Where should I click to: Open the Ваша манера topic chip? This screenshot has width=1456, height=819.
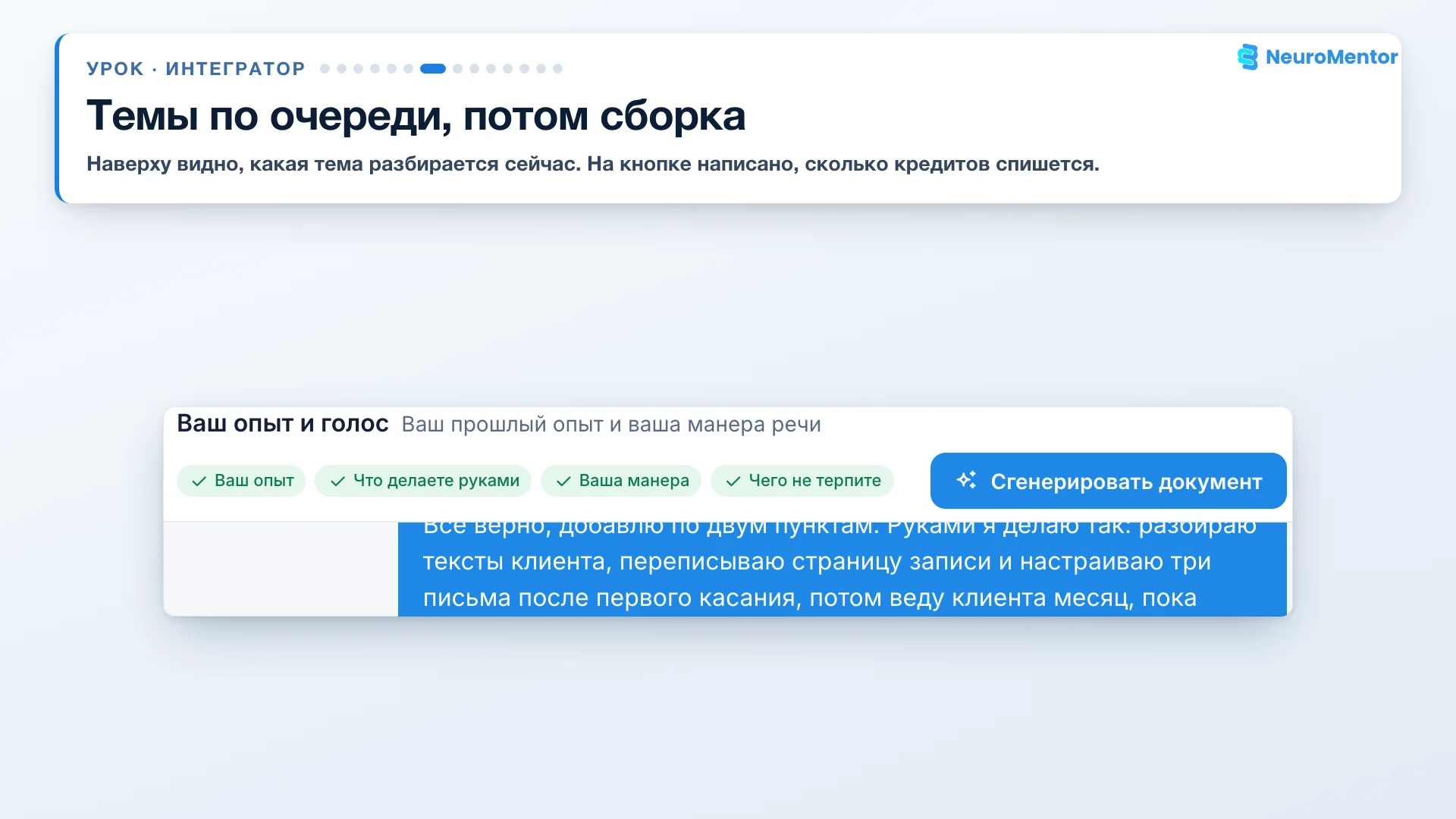[621, 481]
